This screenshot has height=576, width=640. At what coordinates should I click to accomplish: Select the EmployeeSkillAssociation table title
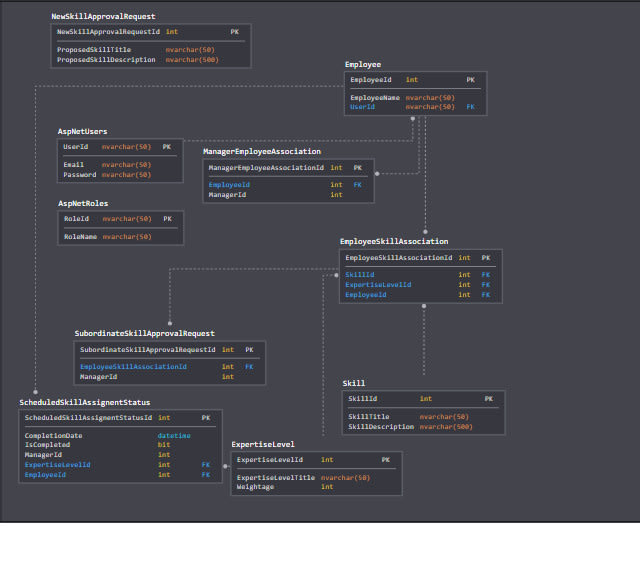pyautogui.click(x=394, y=242)
